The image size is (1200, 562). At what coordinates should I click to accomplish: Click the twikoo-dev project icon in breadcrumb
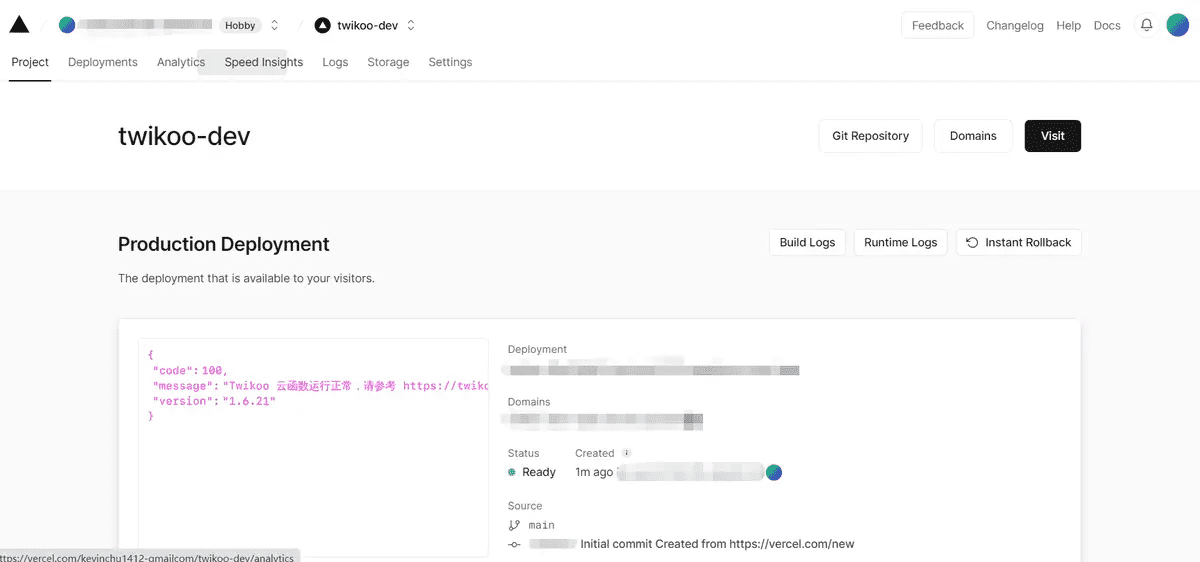322,25
